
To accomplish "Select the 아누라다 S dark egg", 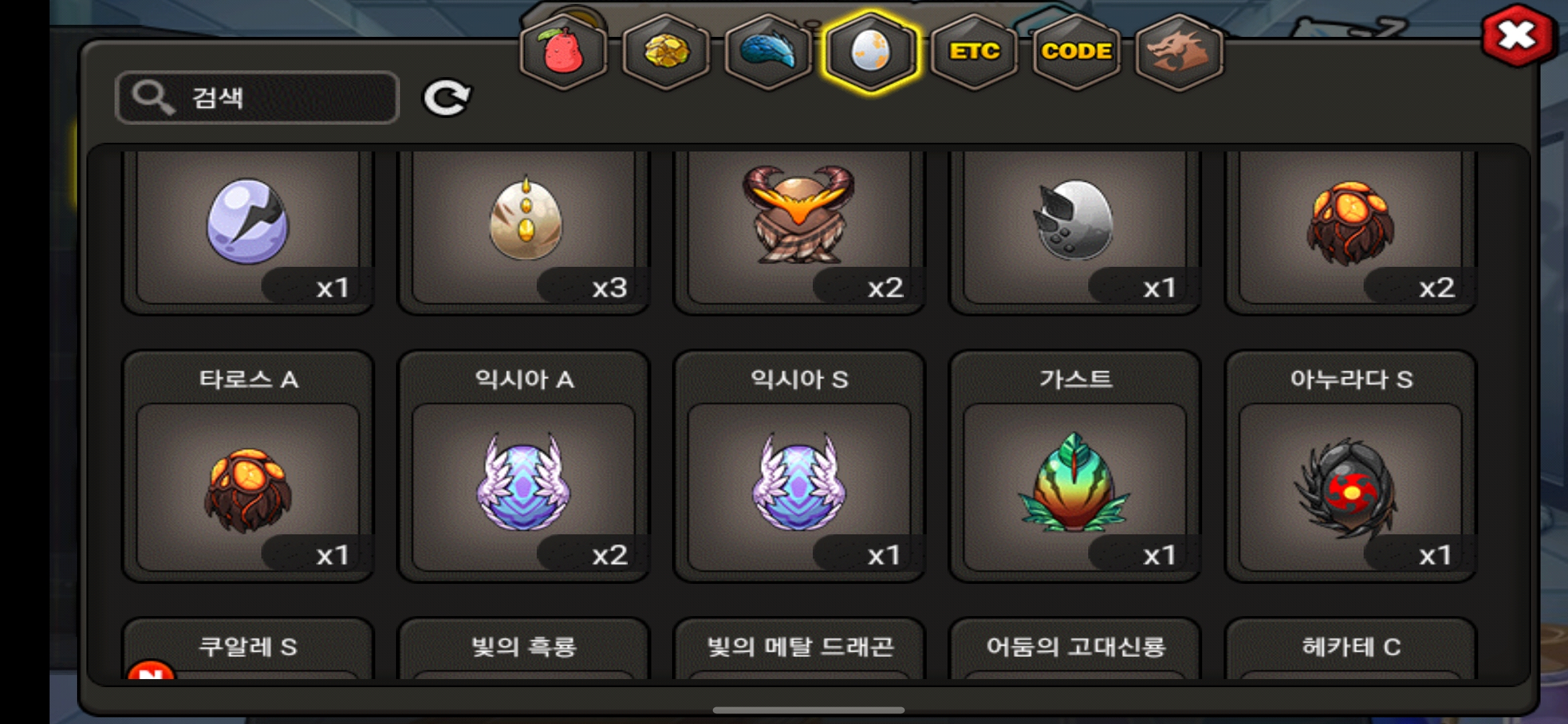I will 1351,466.
